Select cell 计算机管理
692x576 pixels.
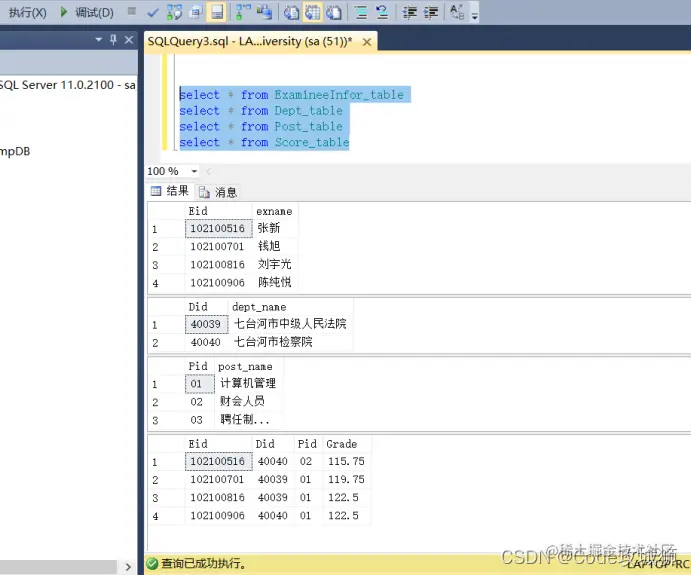click(x=249, y=384)
